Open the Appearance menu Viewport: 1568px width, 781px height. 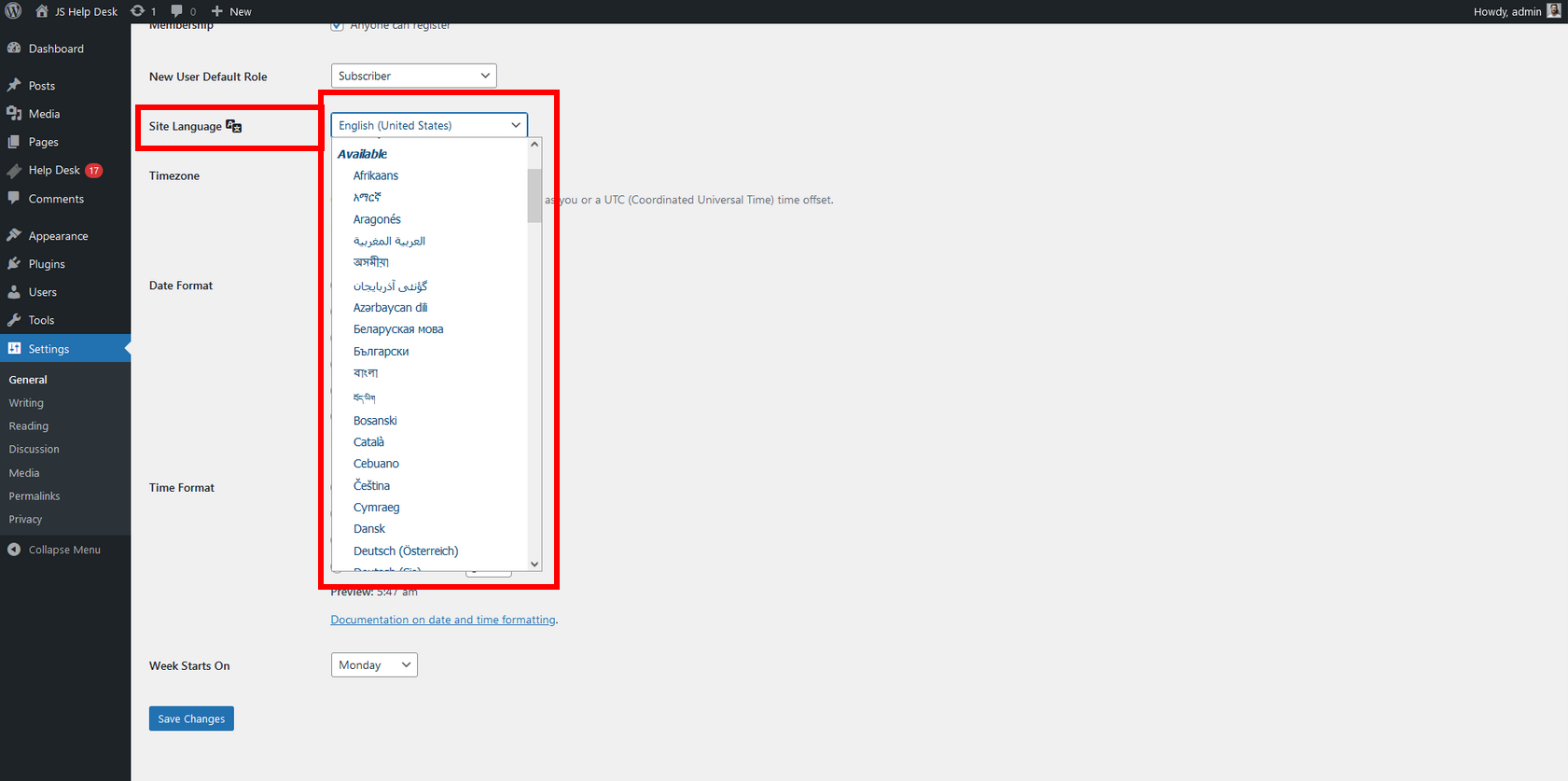pyautogui.click(x=58, y=236)
